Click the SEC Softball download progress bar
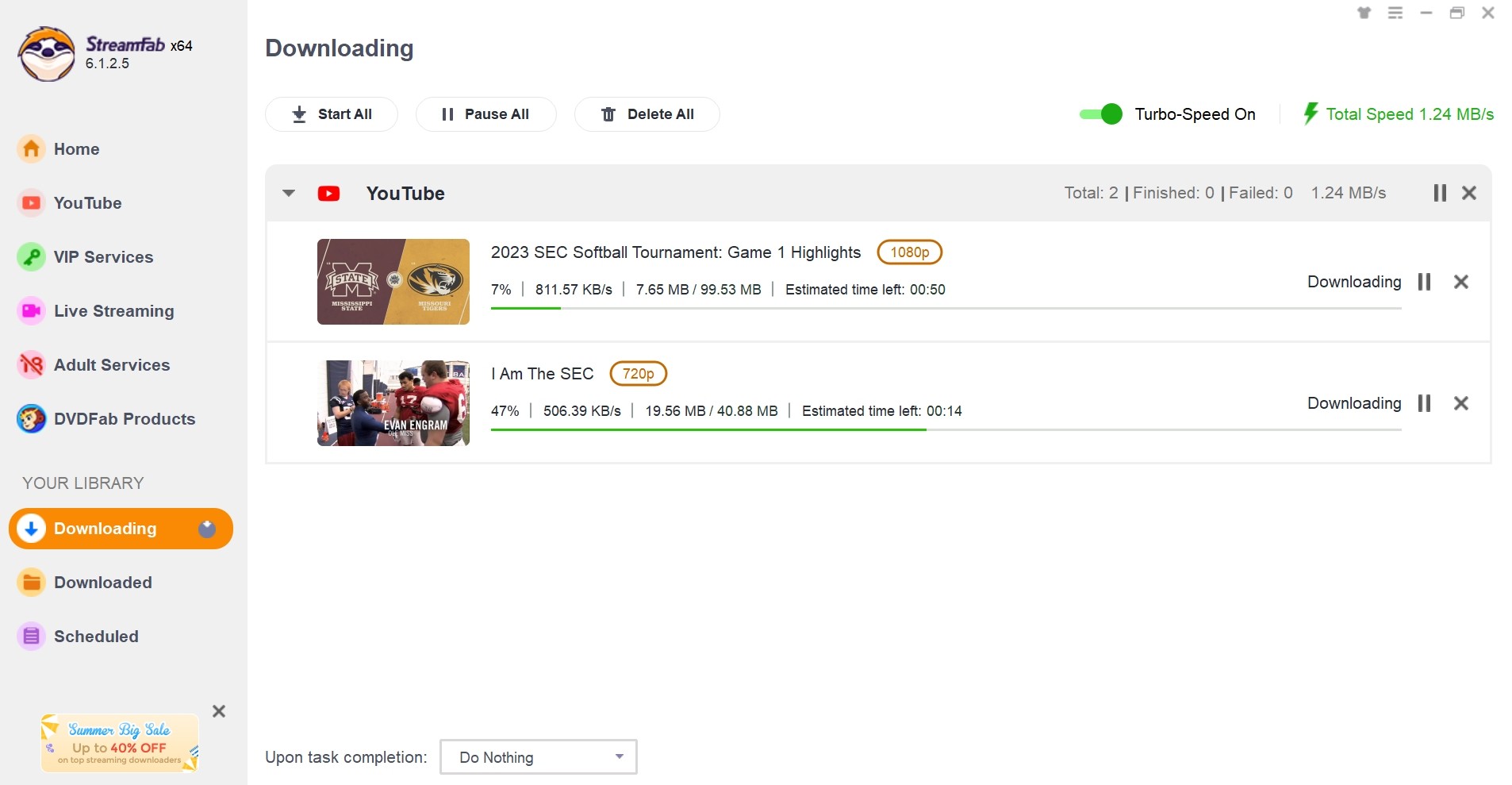1512x785 pixels. point(946,308)
